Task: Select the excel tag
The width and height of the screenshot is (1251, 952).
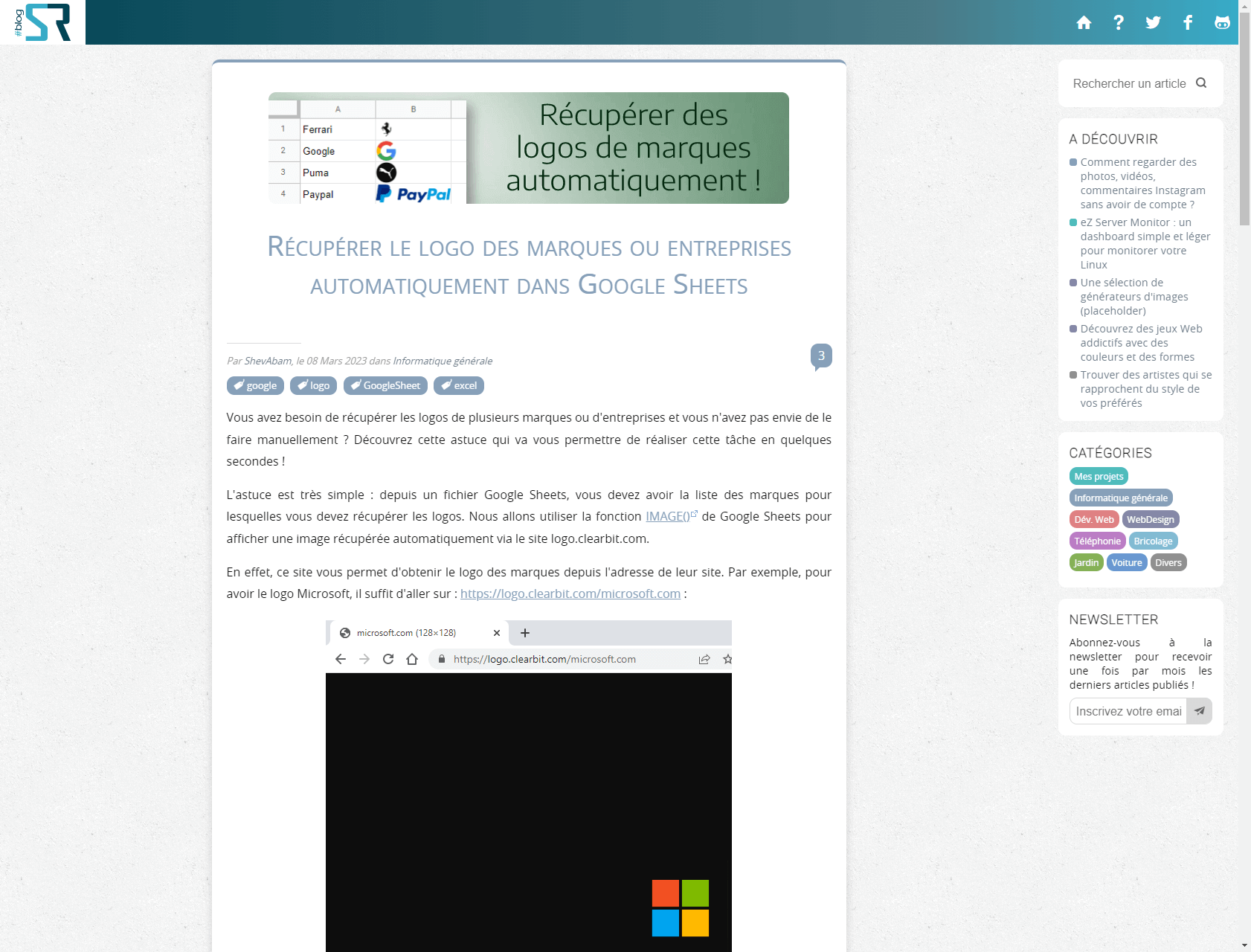Action: [459, 385]
